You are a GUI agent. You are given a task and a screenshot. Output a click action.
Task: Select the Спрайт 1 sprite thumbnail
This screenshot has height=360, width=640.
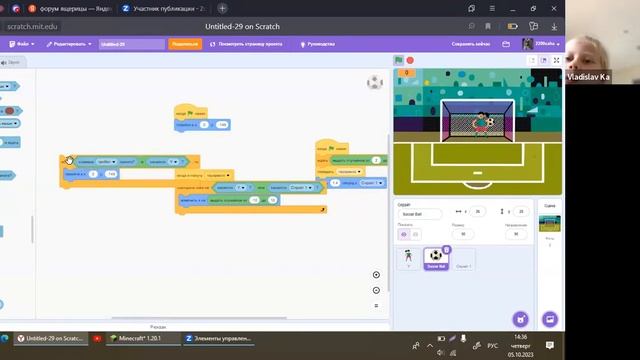click(463, 259)
